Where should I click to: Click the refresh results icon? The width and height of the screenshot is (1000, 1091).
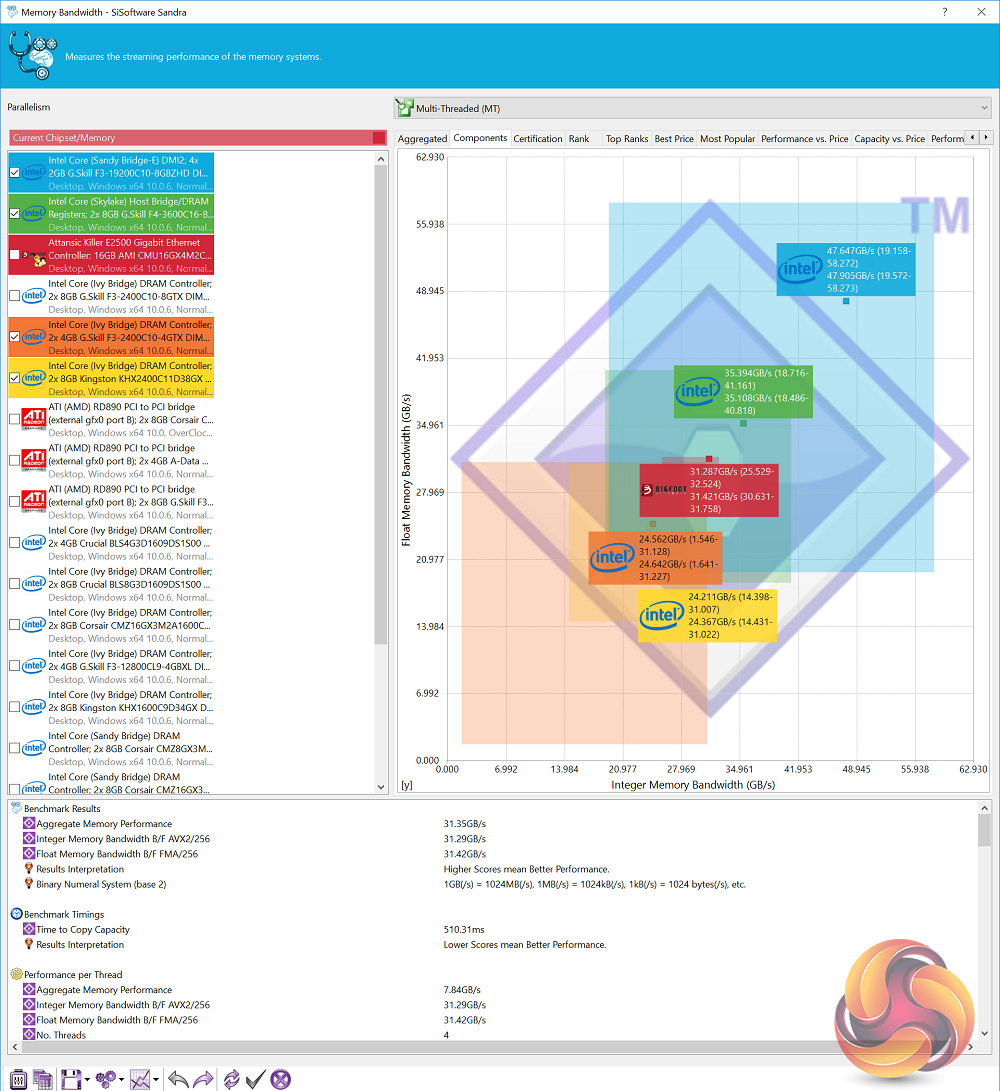point(231,1079)
